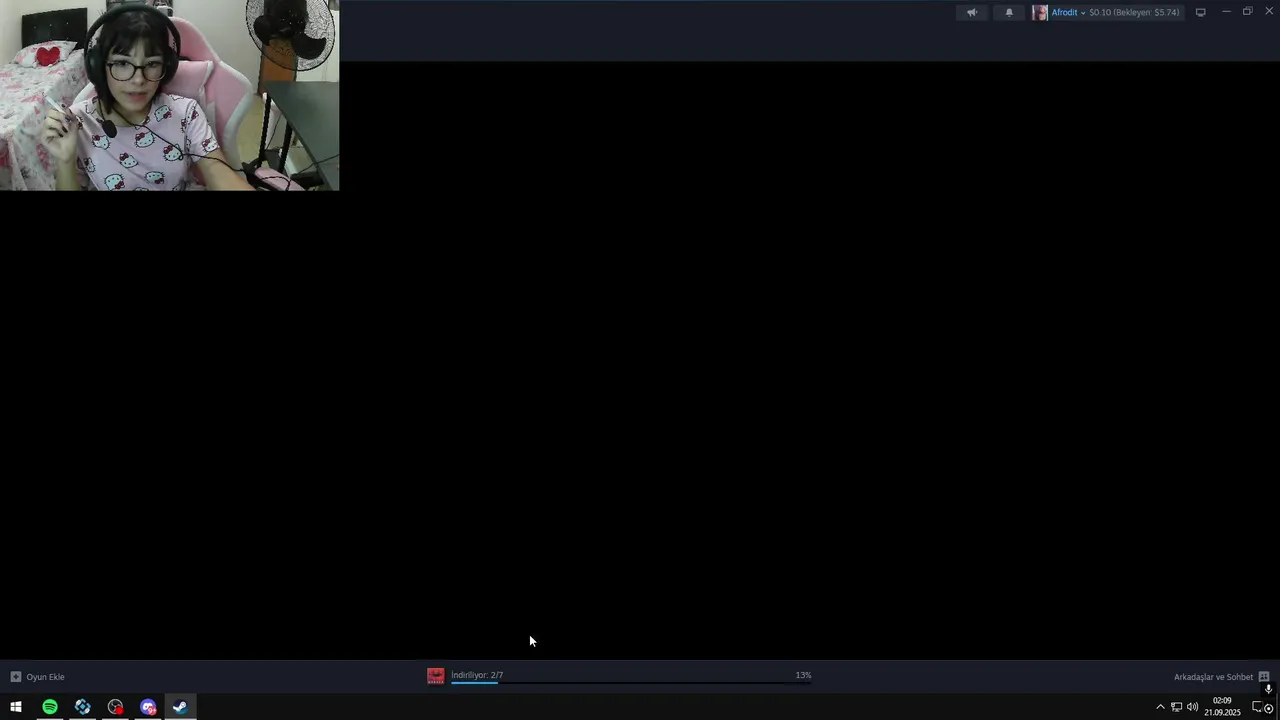Open the purple chat taskbar app

(x=148, y=707)
